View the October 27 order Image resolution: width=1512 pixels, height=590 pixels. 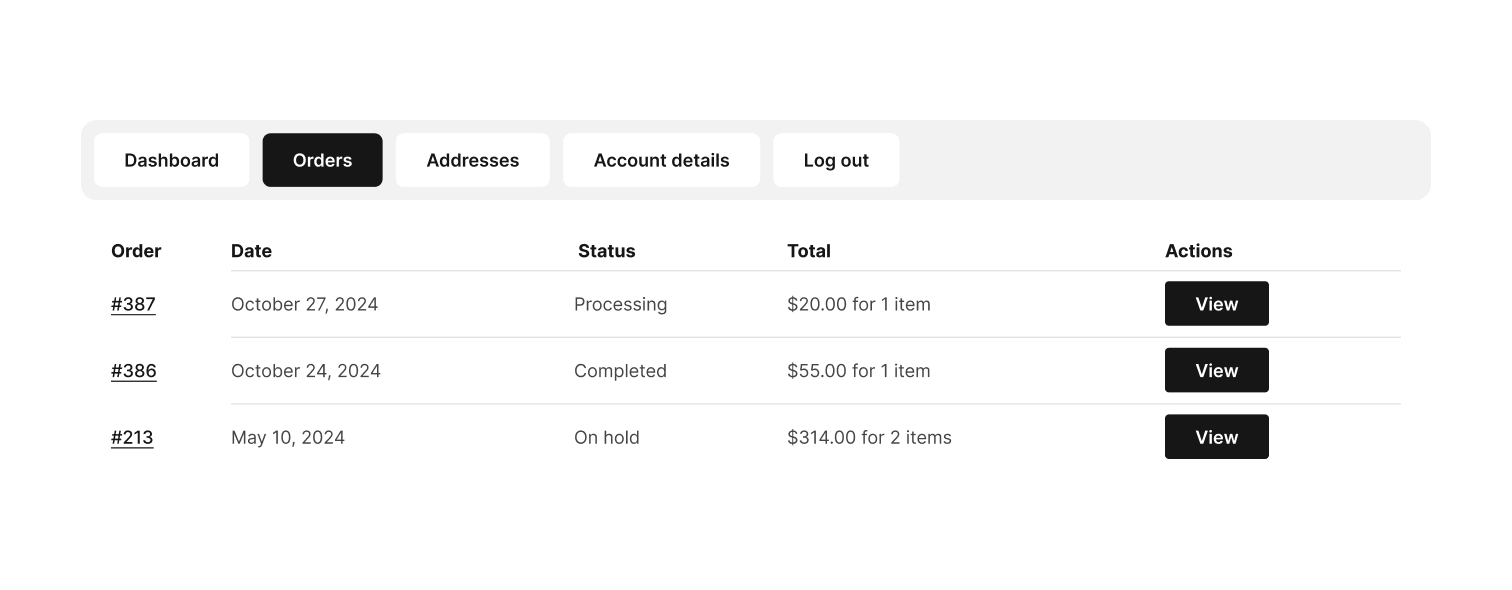[x=1216, y=304]
